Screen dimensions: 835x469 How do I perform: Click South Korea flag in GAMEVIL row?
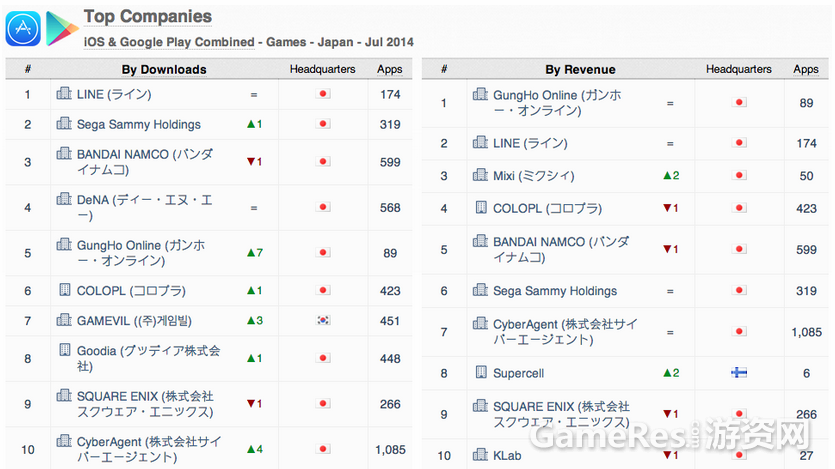(x=323, y=320)
